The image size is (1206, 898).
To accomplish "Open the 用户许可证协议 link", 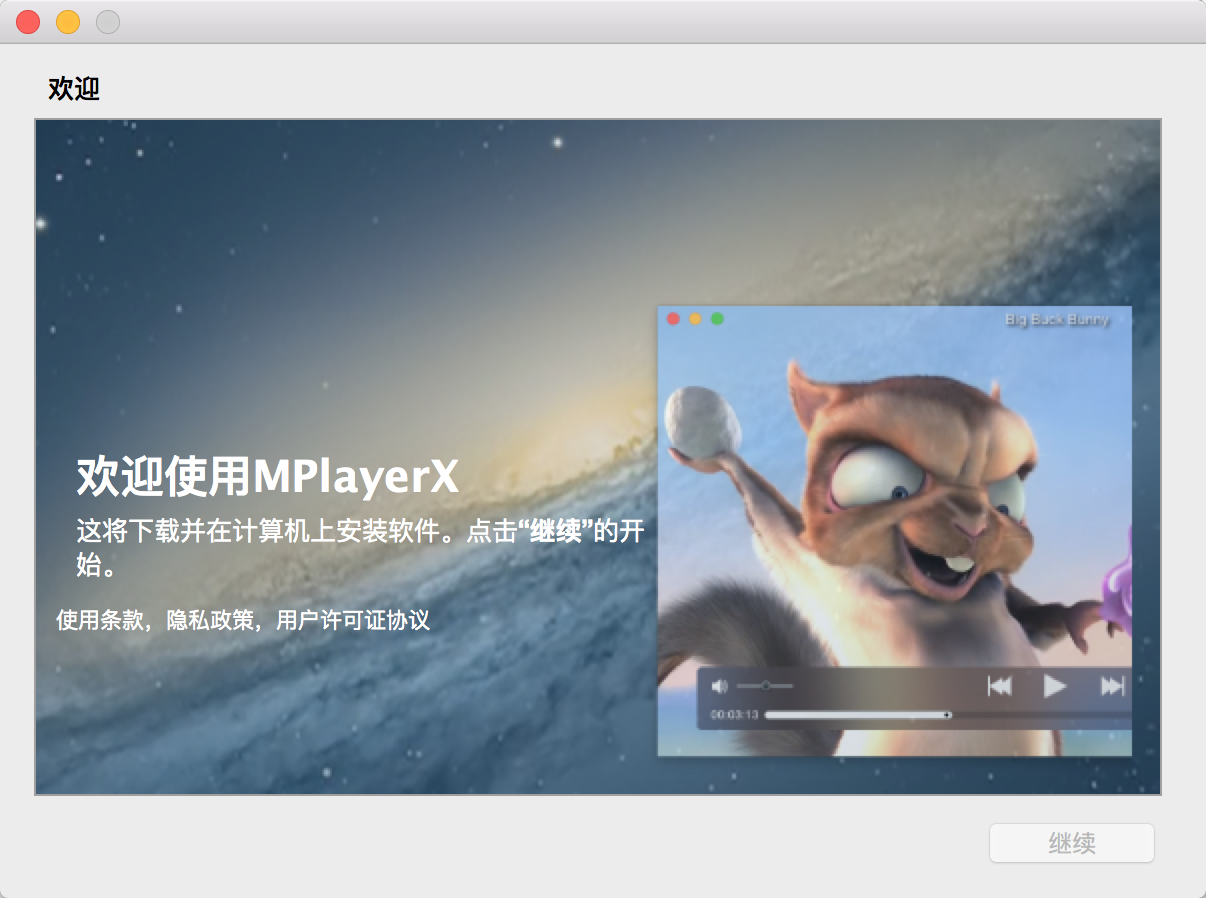I will [x=353, y=620].
